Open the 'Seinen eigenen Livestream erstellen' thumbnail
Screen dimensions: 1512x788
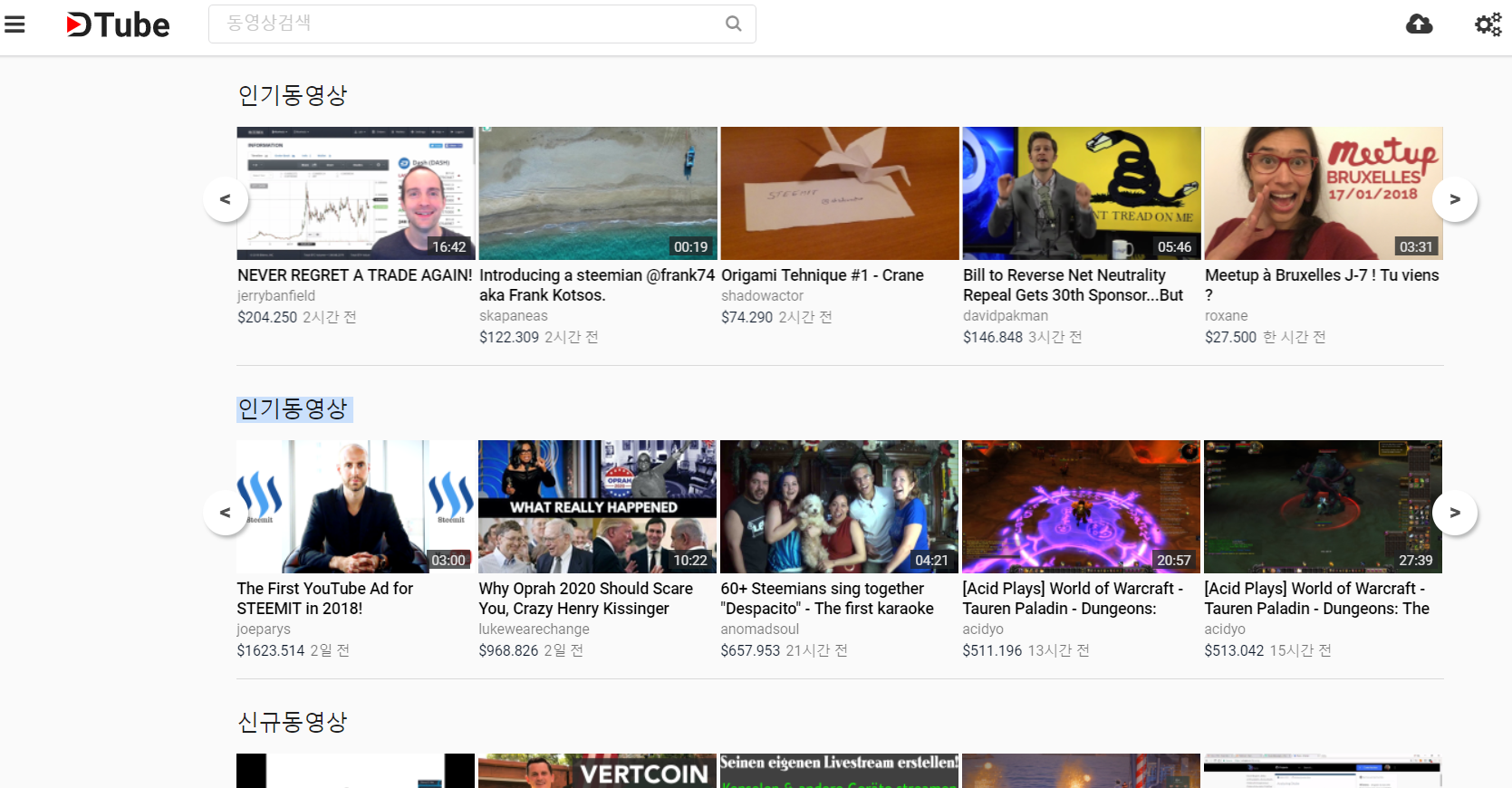(x=840, y=771)
